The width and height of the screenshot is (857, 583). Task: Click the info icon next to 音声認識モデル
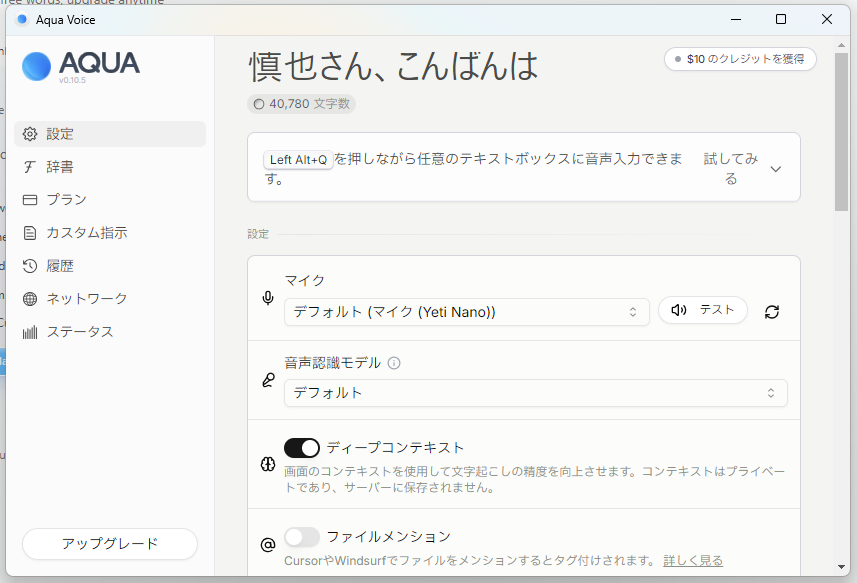pyautogui.click(x=394, y=363)
